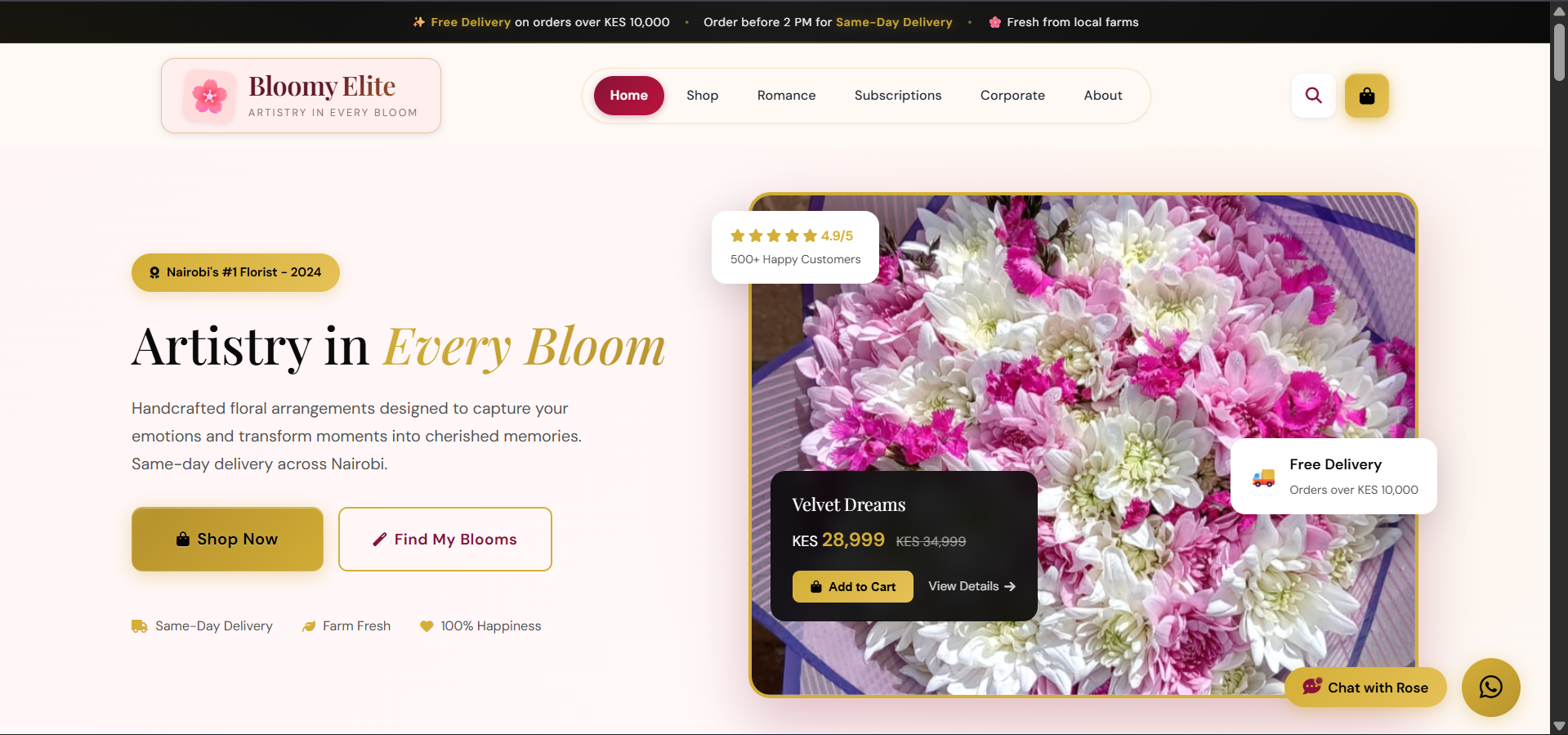The image size is (1568, 735).
Task: Click the Bloomy Elite flower logo icon
Action: (210, 96)
